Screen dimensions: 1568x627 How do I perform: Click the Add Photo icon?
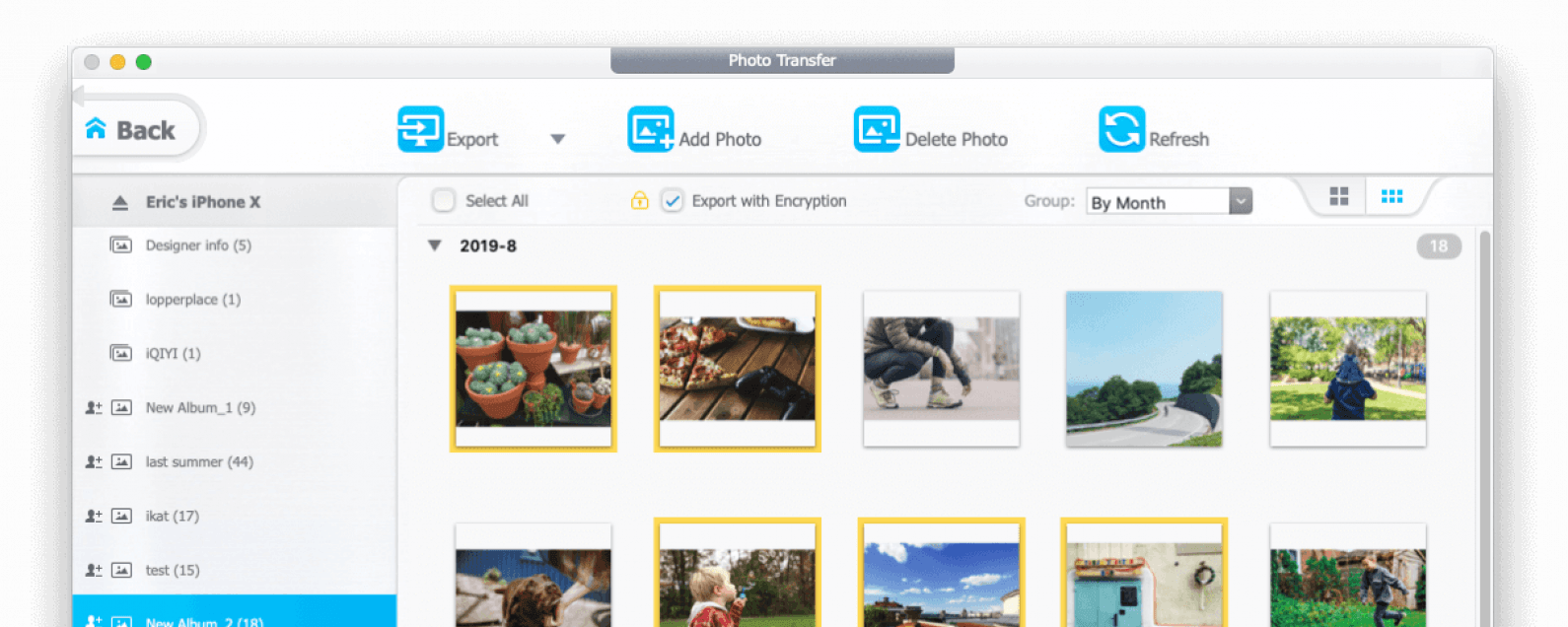(x=651, y=129)
